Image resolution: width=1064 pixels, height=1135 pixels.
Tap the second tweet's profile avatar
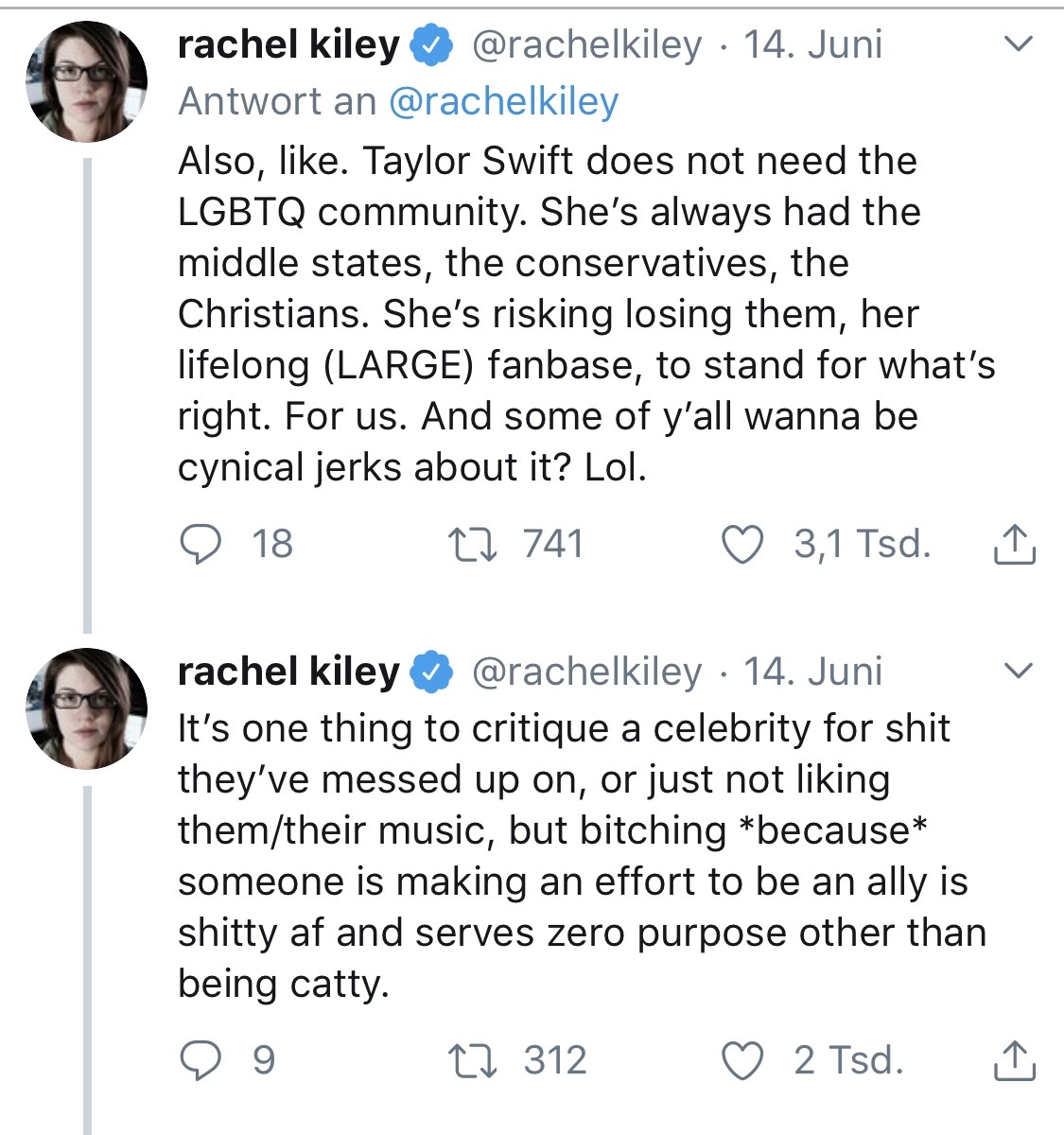(86, 707)
